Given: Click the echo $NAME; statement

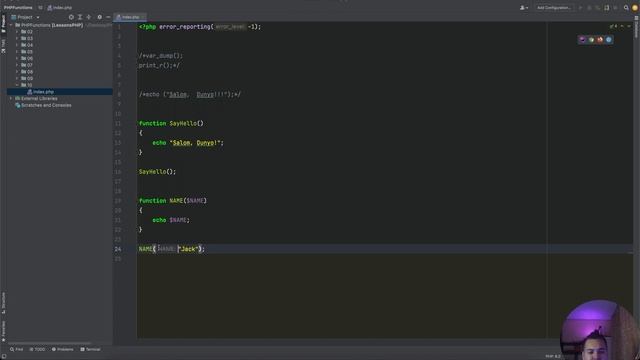Looking at the screenshot, I should click(171, 220).
